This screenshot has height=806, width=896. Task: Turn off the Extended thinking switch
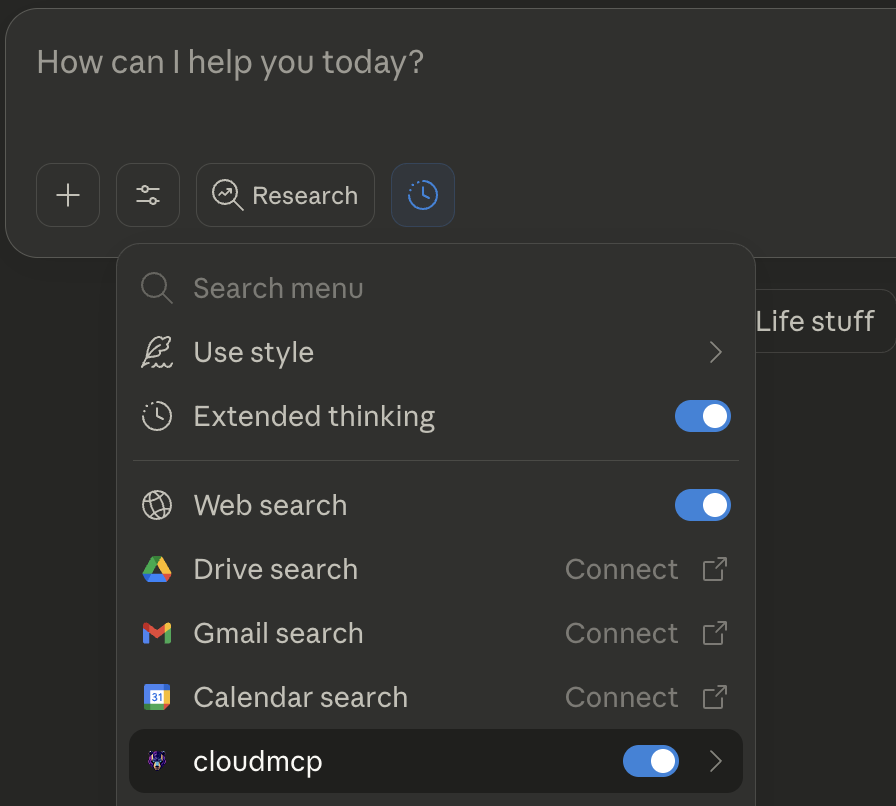702,416
